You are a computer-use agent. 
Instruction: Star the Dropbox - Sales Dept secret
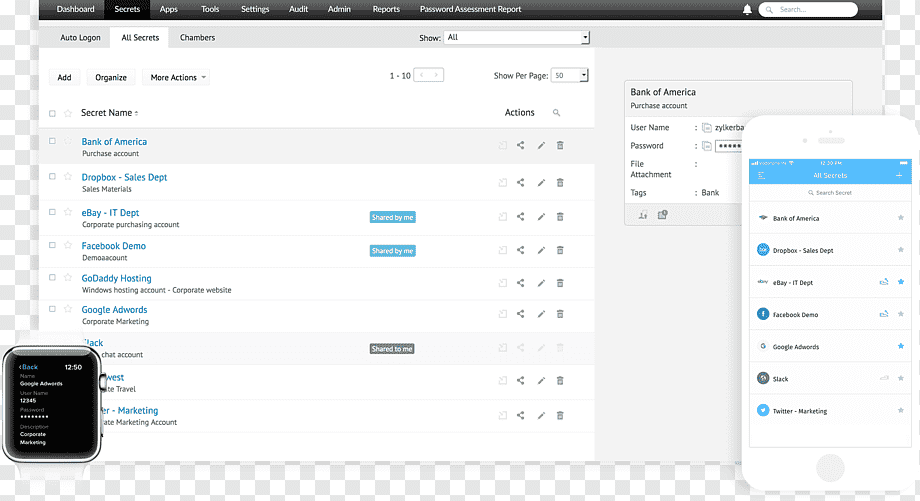pos(68,176)
